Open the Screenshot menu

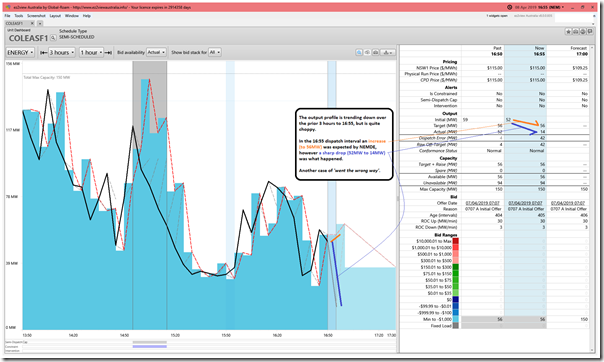click(36, 16)
